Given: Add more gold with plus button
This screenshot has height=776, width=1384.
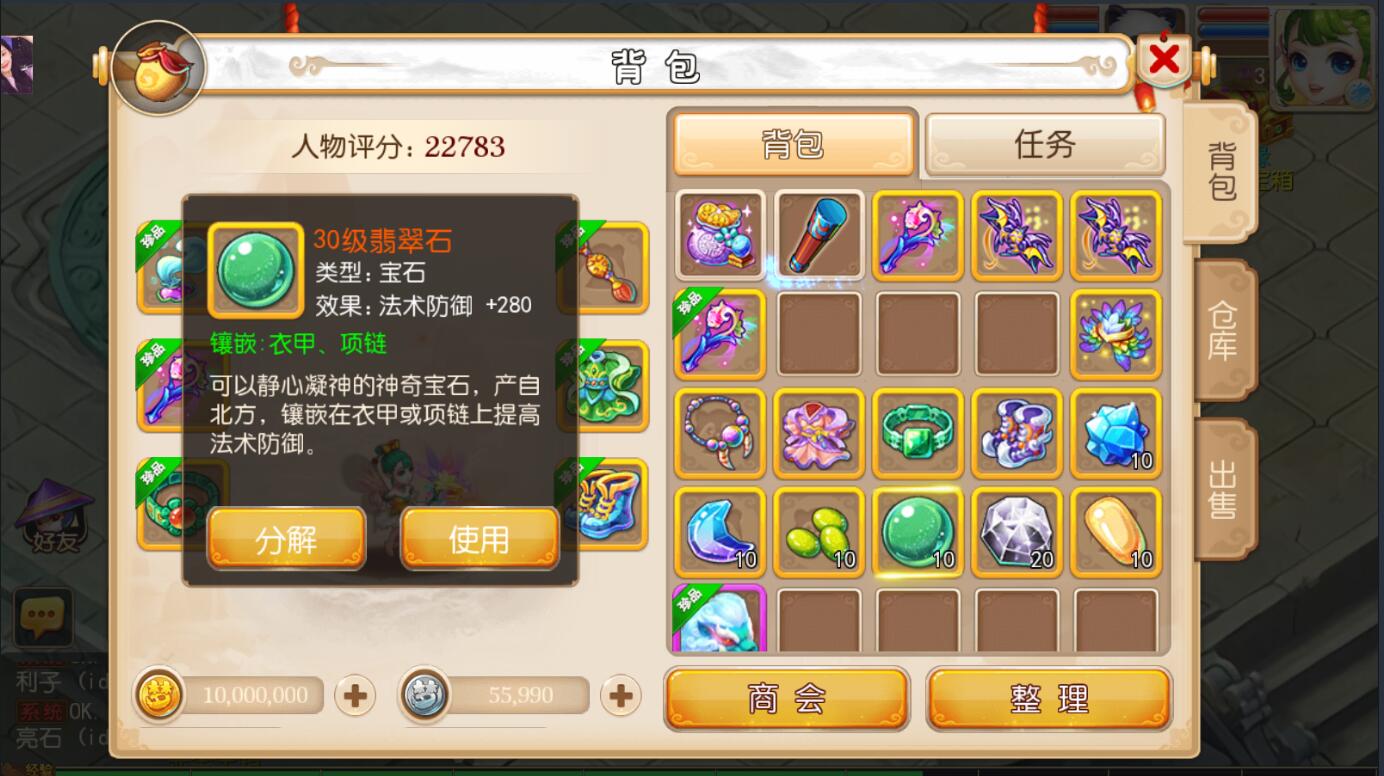Looking at the screenshot, I should (355, 695).
